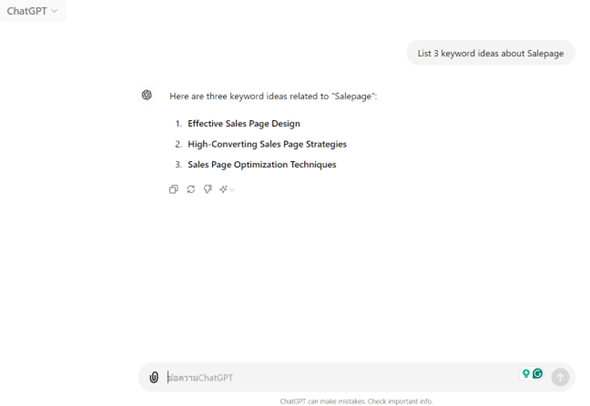Click "High-Converting Sales Page Strategies" list item
The height and width of the screenshot is (406, 590).
pos(267,144)
